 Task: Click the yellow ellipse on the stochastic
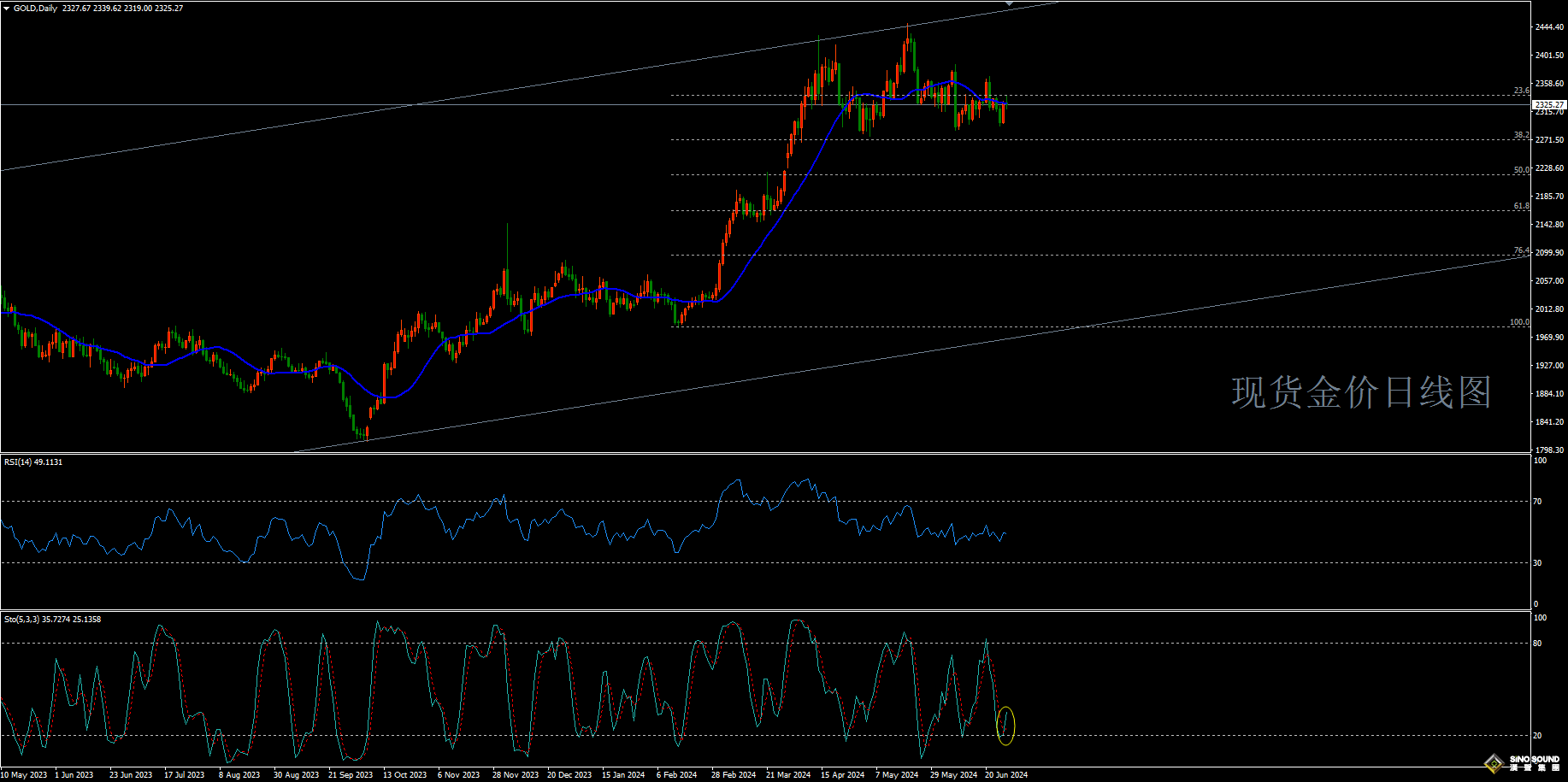click(x=1006, y=726)
